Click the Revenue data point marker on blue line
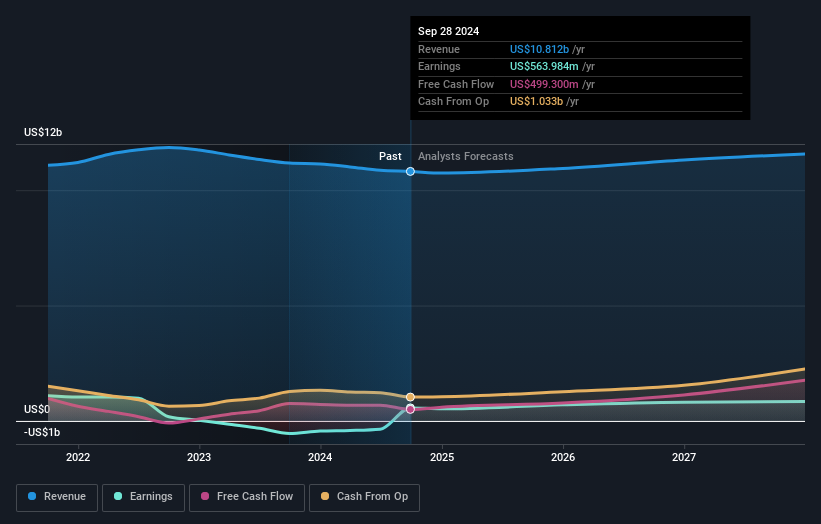 [x=410, y=171]
